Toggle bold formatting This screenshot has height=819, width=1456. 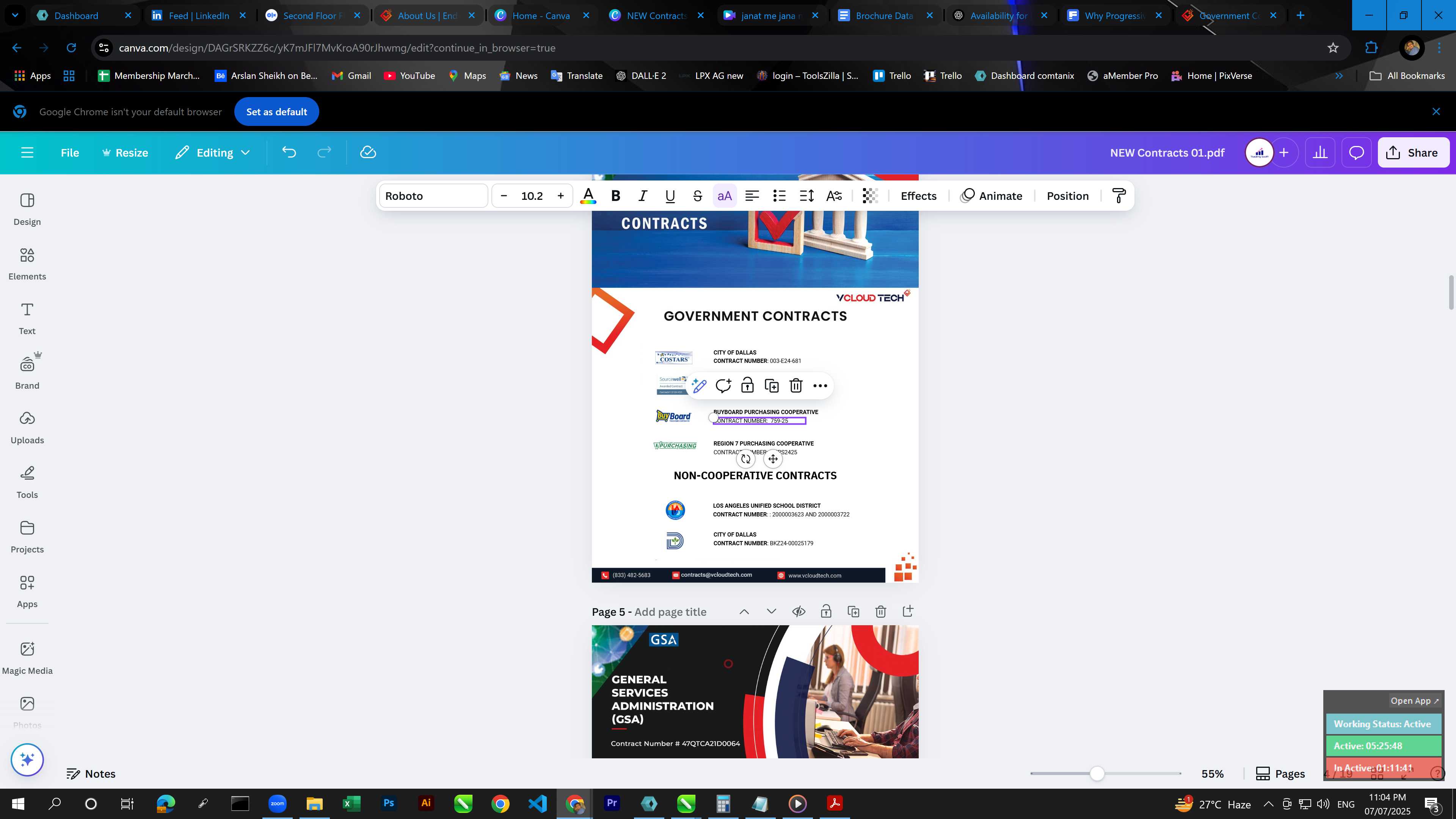615,196
